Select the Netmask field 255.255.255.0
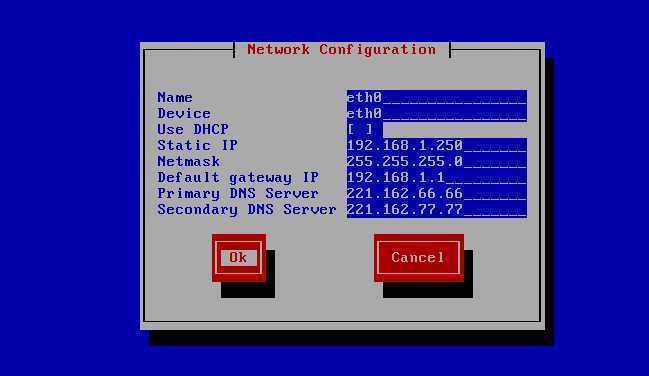This screenshot has height=376, width=649. [437, 161]
